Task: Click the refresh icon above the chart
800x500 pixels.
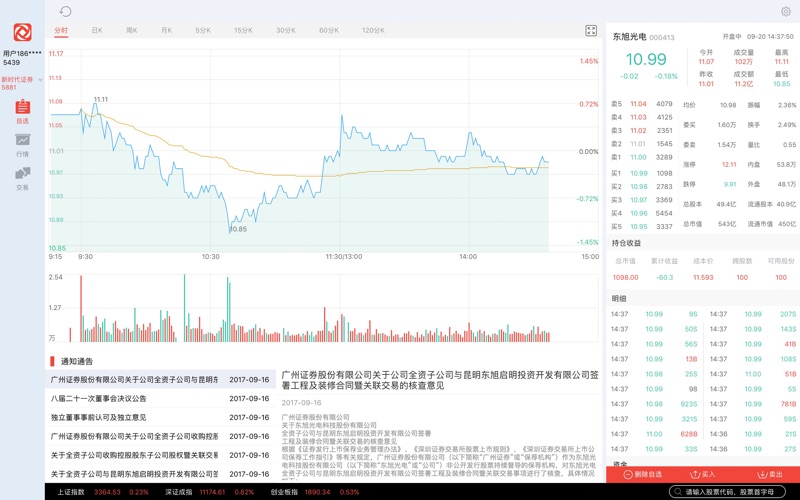Action: click(65, 12)
